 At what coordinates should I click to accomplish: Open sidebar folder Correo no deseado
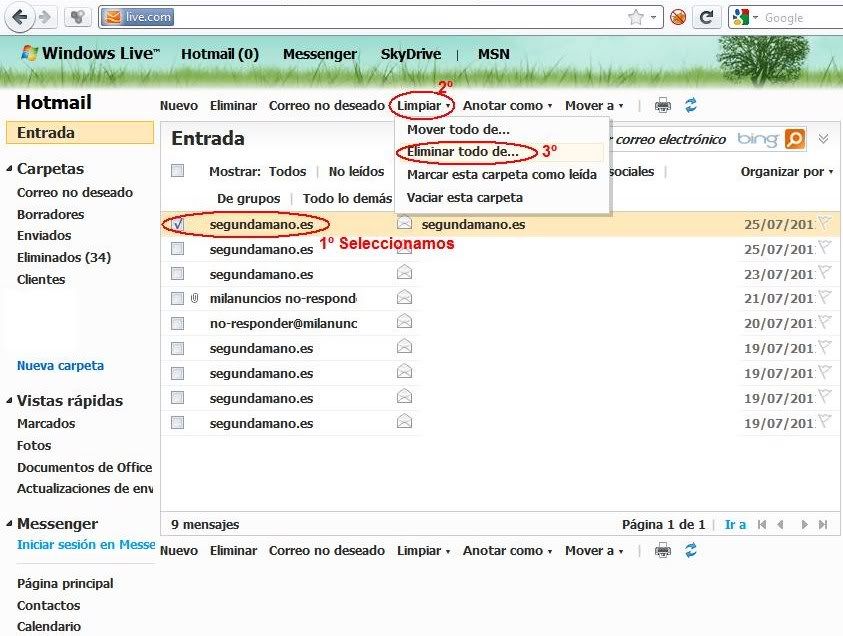(75, 192)
